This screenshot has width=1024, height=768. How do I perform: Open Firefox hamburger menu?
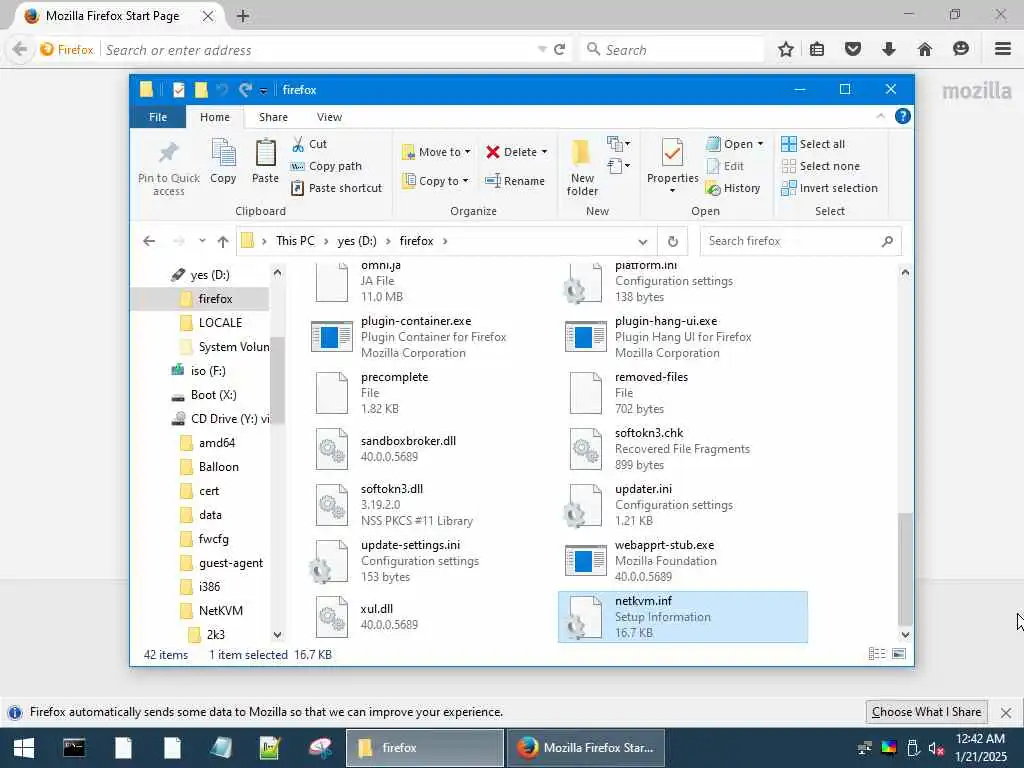(x=1003, y=49)
